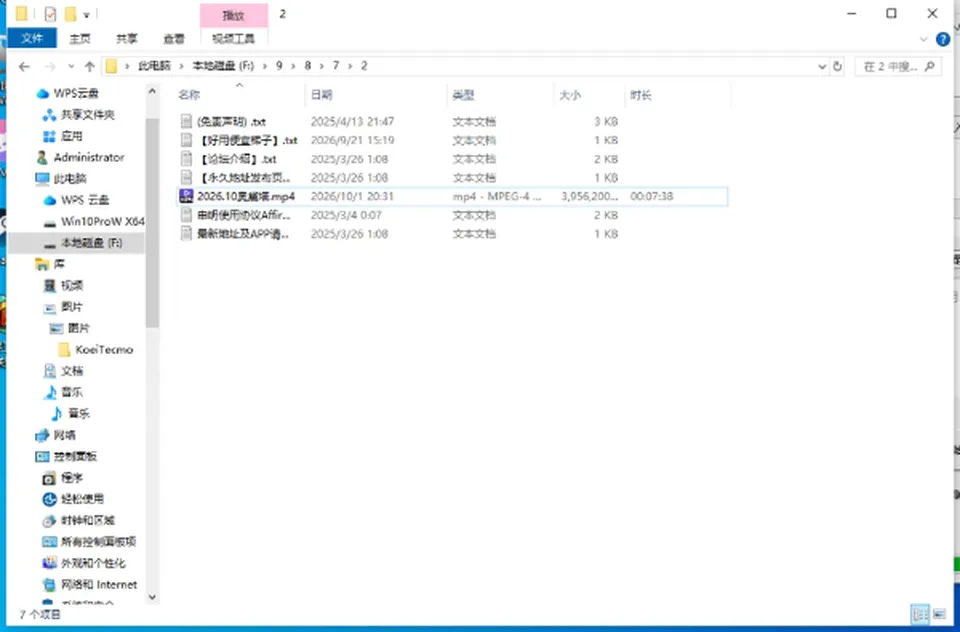Click the navigation pane scrollbar down arrow
Screen dimensions: 960x632
pos(152,597)
